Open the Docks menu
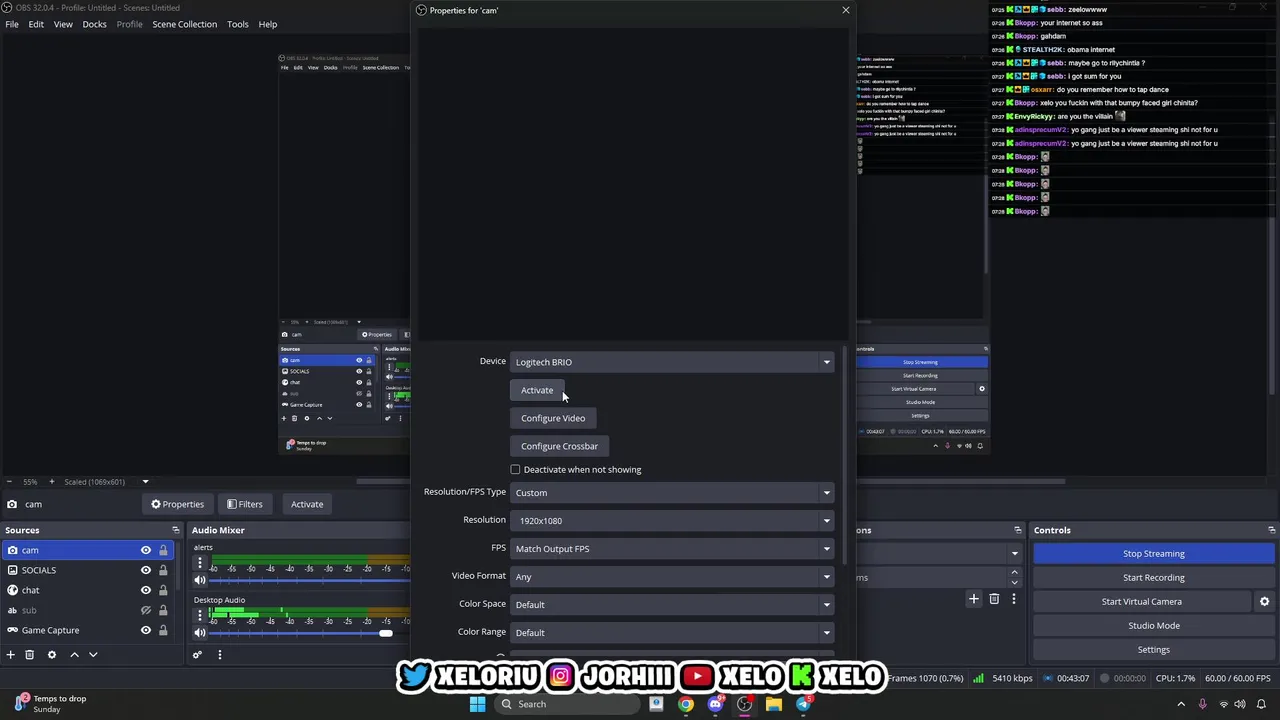Screen dimensions: 1280x720 coord(94,24)
